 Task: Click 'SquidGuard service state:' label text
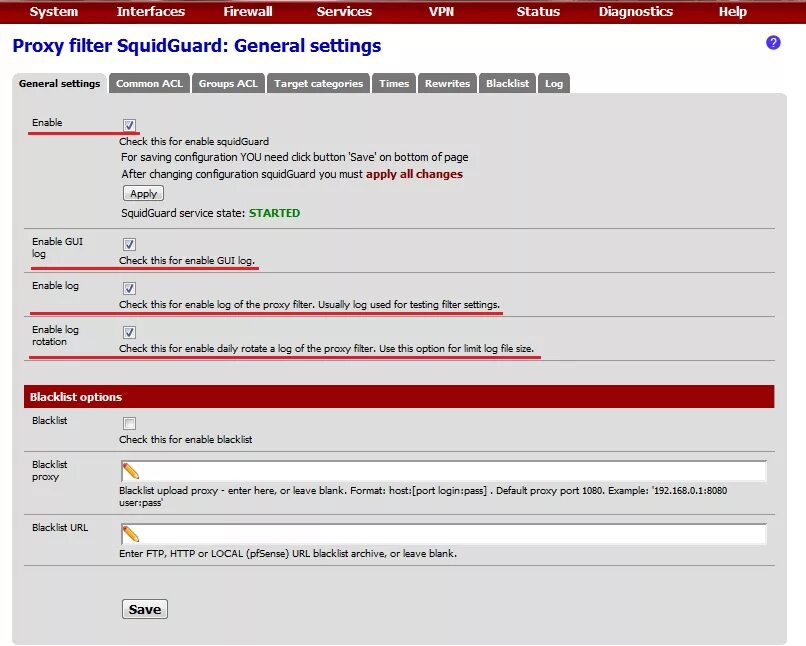click(x=183, y=213)
